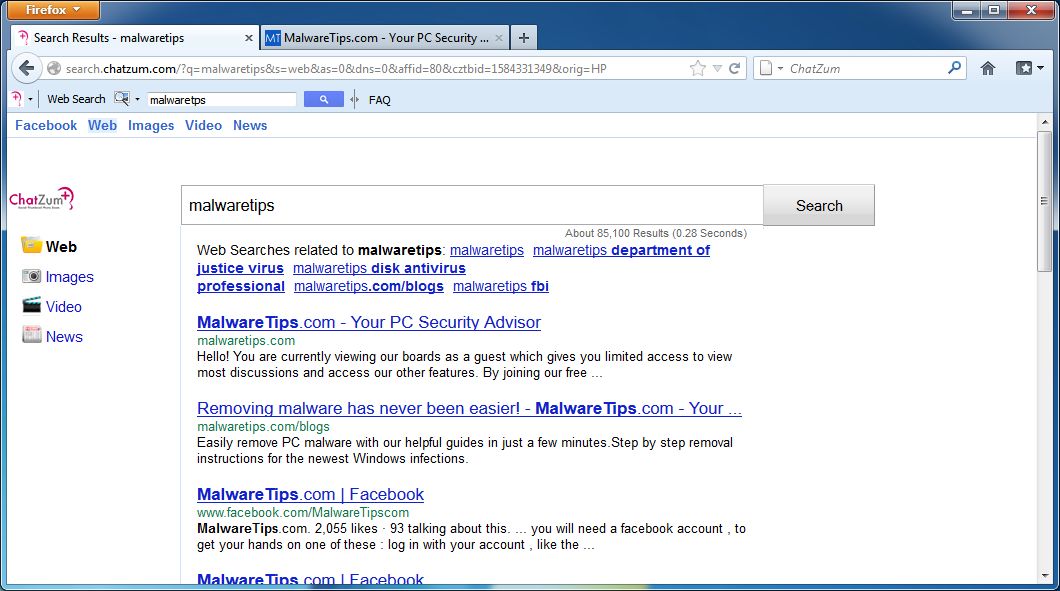The image size is (1060, 591).
Task: Open the first MalwareTips.com | Facebook result
Action: point(310,494)
